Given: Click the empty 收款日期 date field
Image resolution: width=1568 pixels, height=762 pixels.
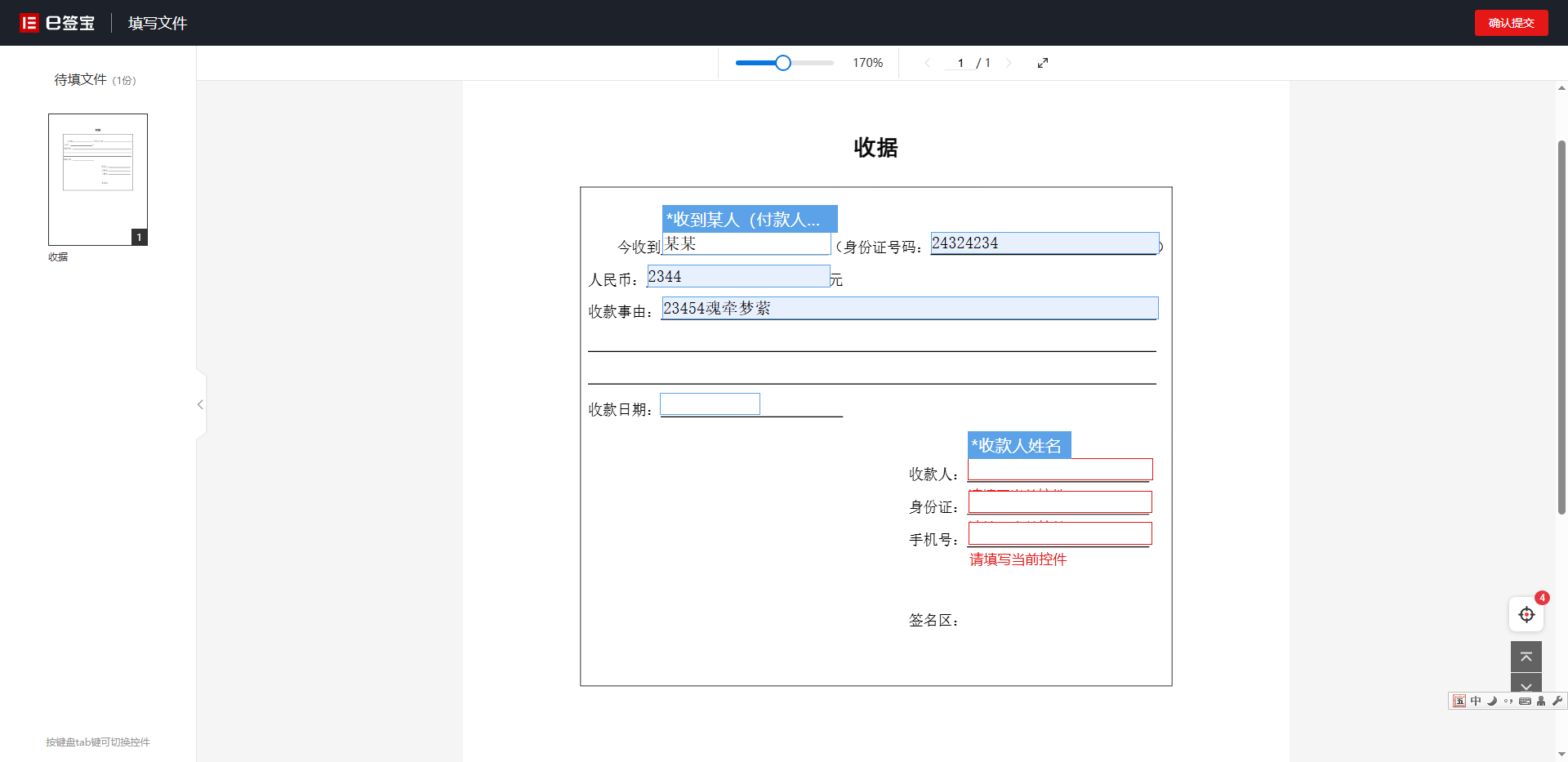Looking at the screenshot, I should pyautogui.click(x=710, y=403).
